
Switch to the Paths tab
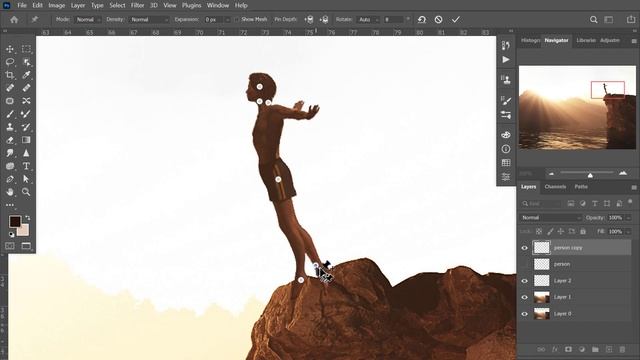coord(581,187)
